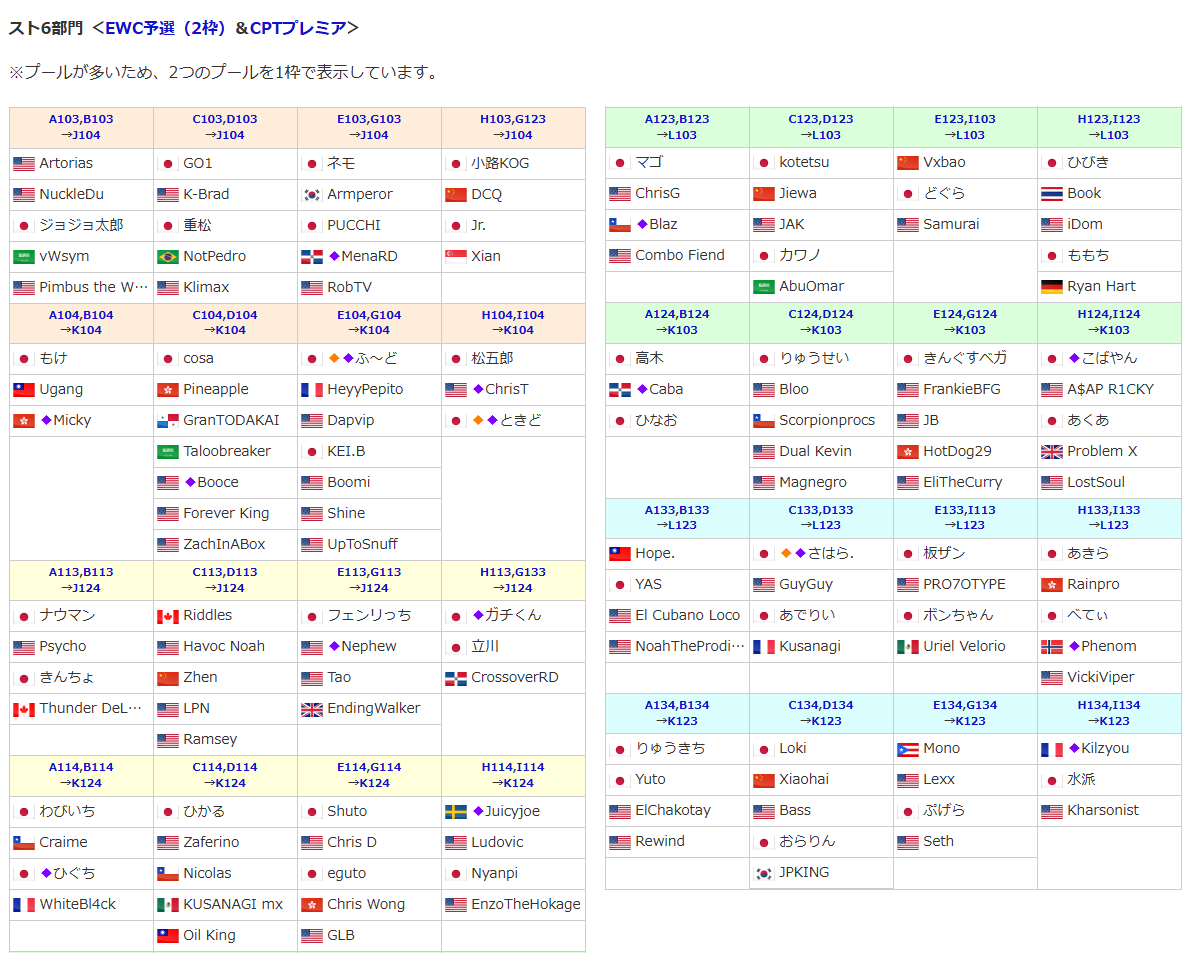Select player name Combo Fiend
Viewport: 1189px width, 953px height.
click(680, 255)
